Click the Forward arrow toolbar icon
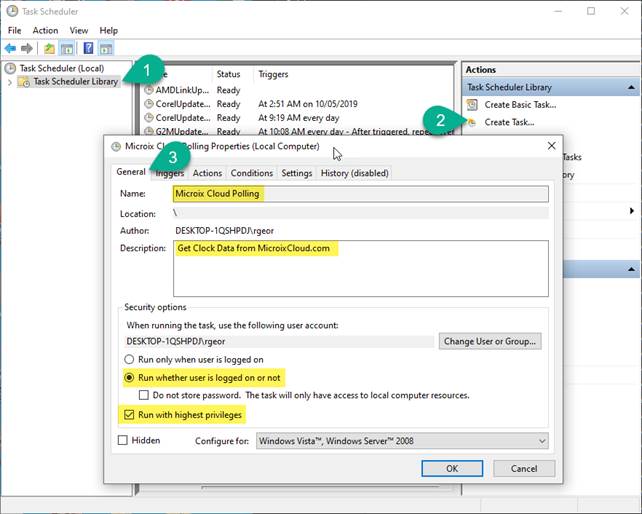The image size is (642, 514). coord(27,48)
